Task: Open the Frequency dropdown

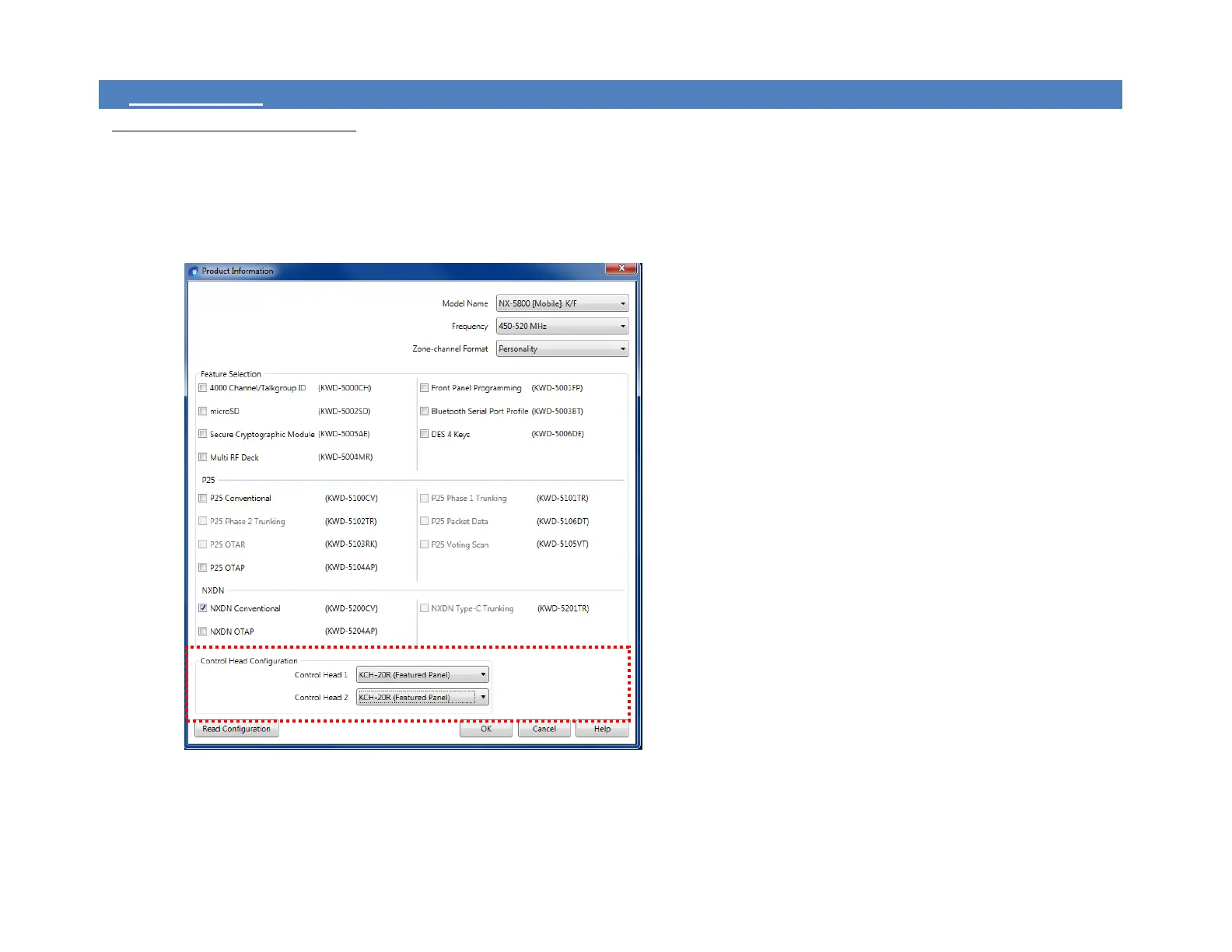Action: [x=562, y=326]
